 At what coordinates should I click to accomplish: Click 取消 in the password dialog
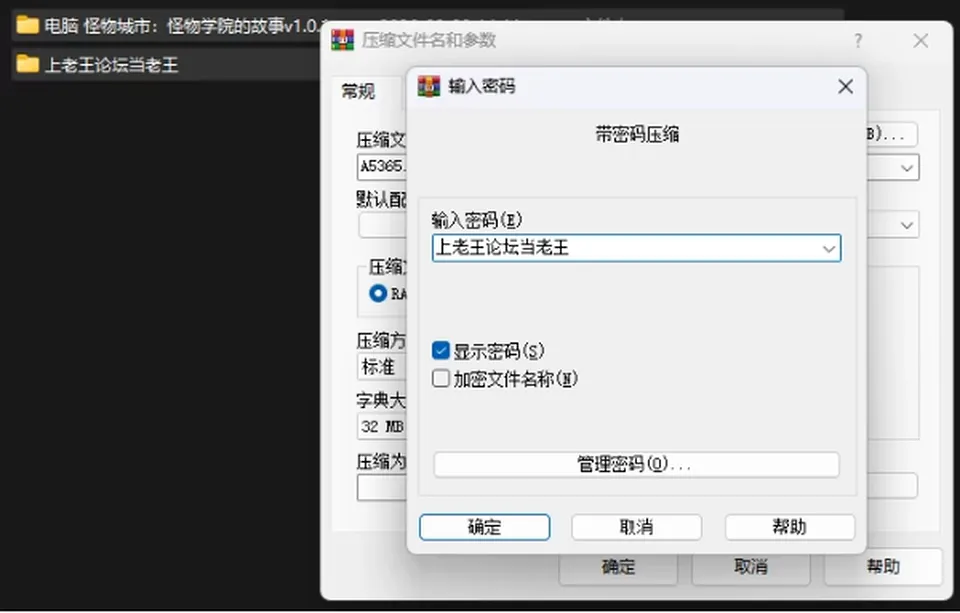[636, 527]
